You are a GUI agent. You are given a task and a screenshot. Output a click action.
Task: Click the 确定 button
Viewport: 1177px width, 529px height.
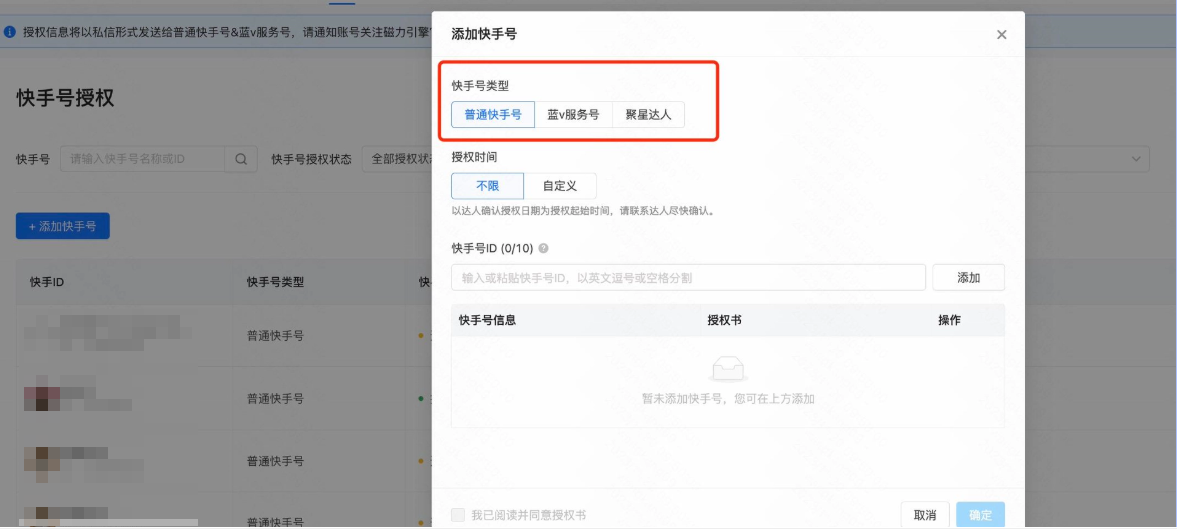(980, 515)
